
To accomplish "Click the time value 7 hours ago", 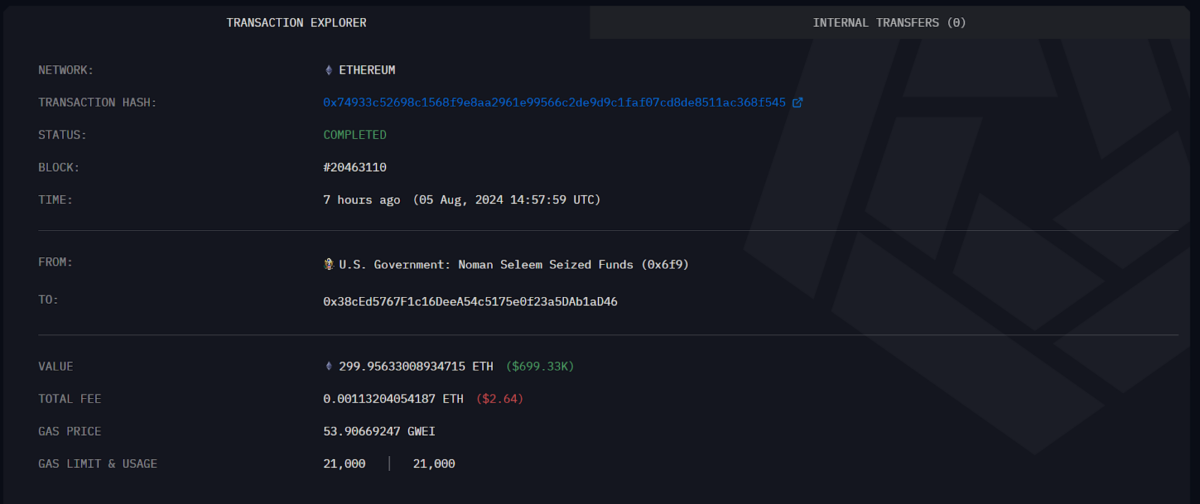I will (x=362, y=200).
